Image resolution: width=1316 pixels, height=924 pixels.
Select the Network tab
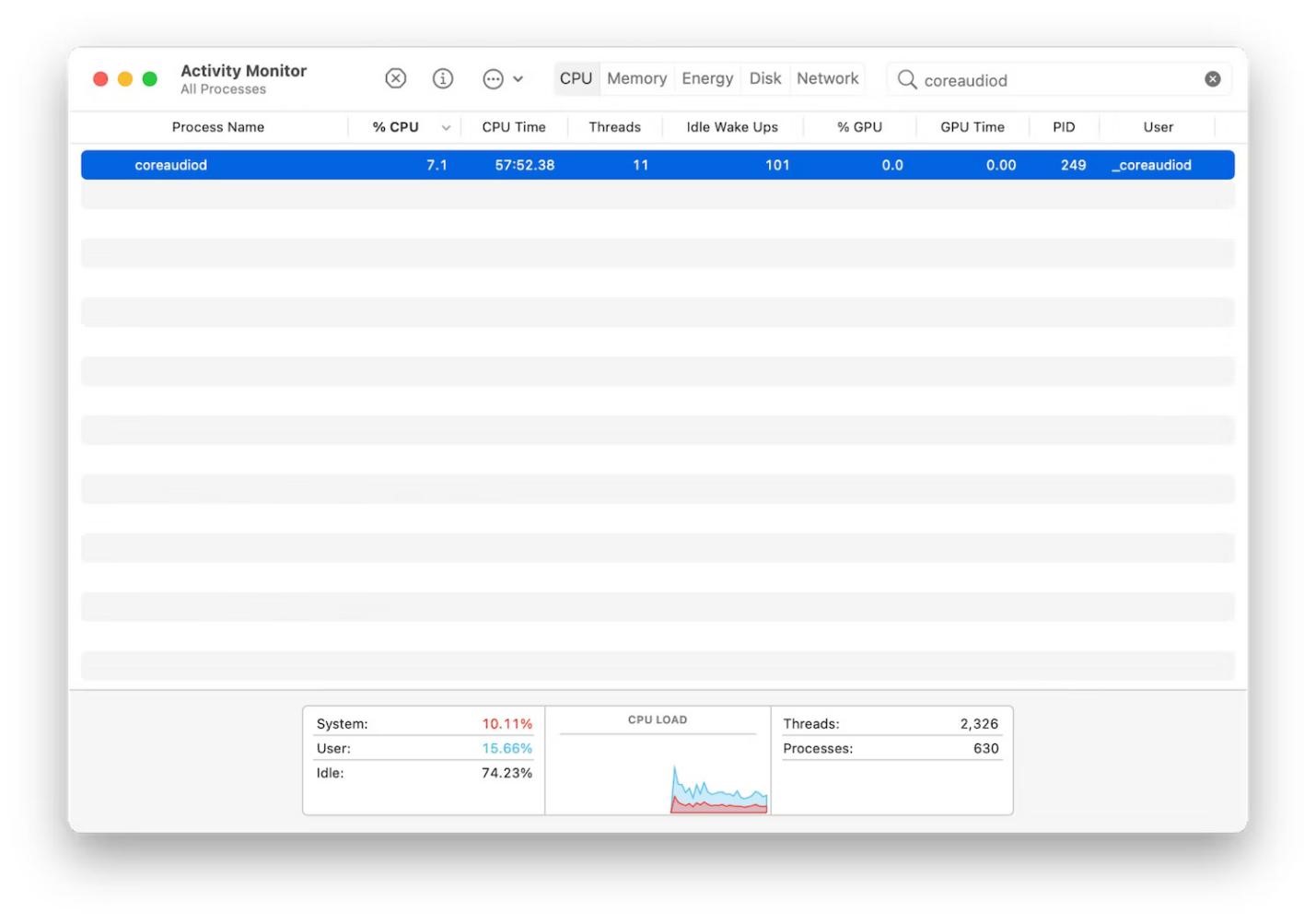(827, 78)
